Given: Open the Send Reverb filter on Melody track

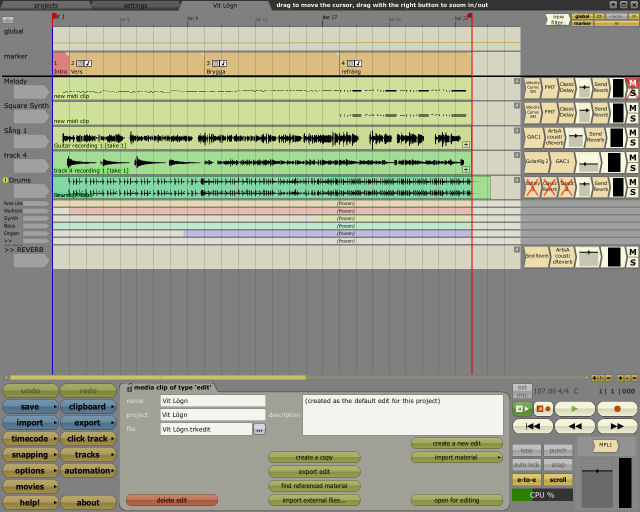Looking at the screenshot, I should (x=600, y=87).
